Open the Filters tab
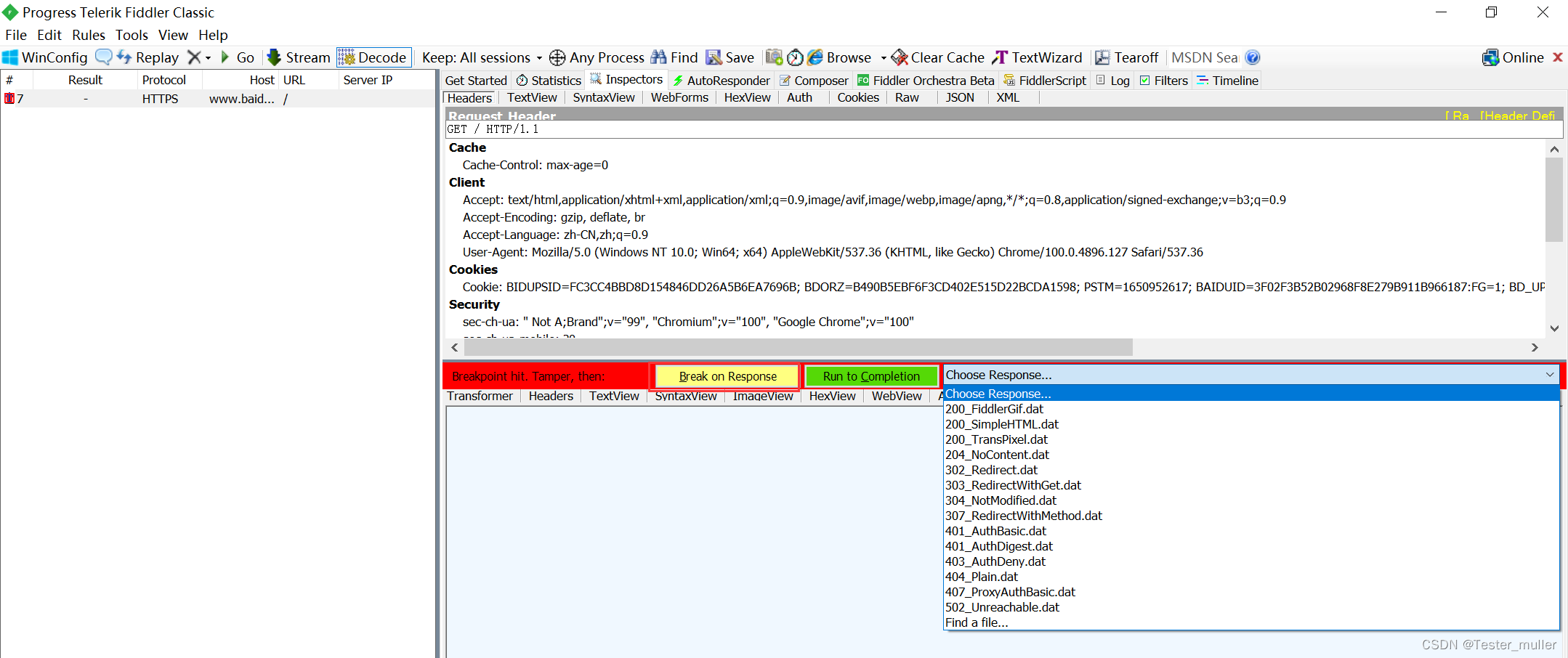Viewport: 1568px width, 658px height. point(1163,81)
